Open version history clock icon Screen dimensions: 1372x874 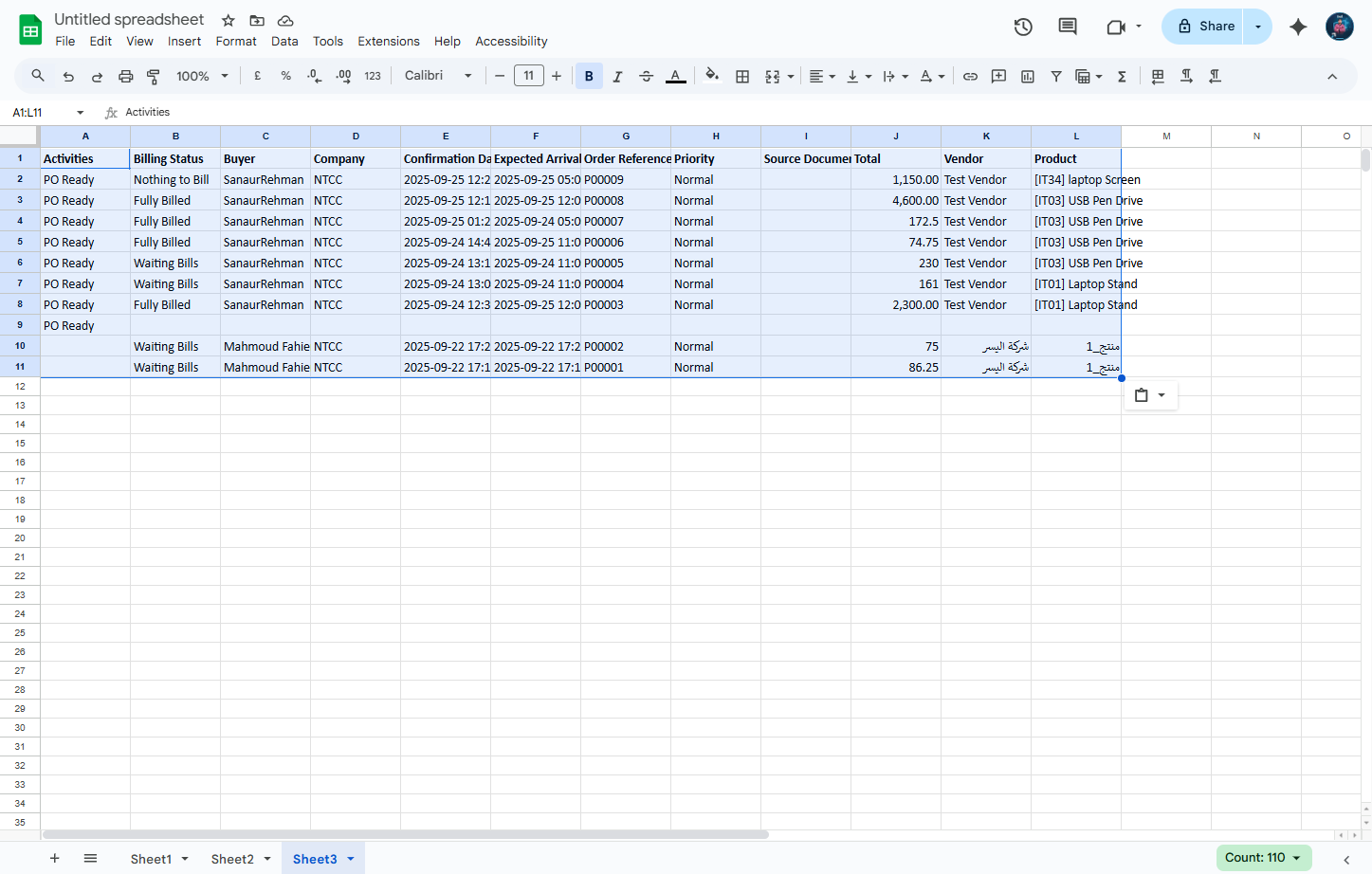(x=1022, y=27)
